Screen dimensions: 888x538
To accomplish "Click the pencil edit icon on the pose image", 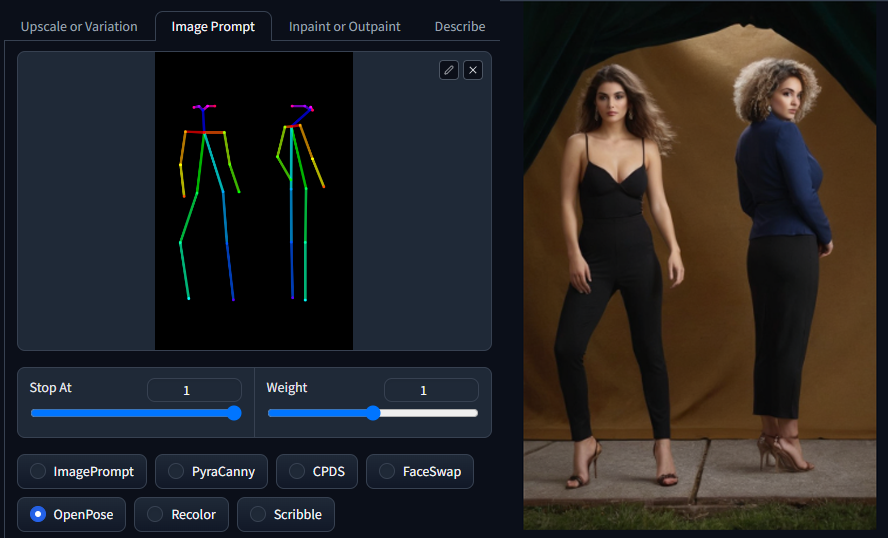I will pyautogui.click(x=449, y=70).
